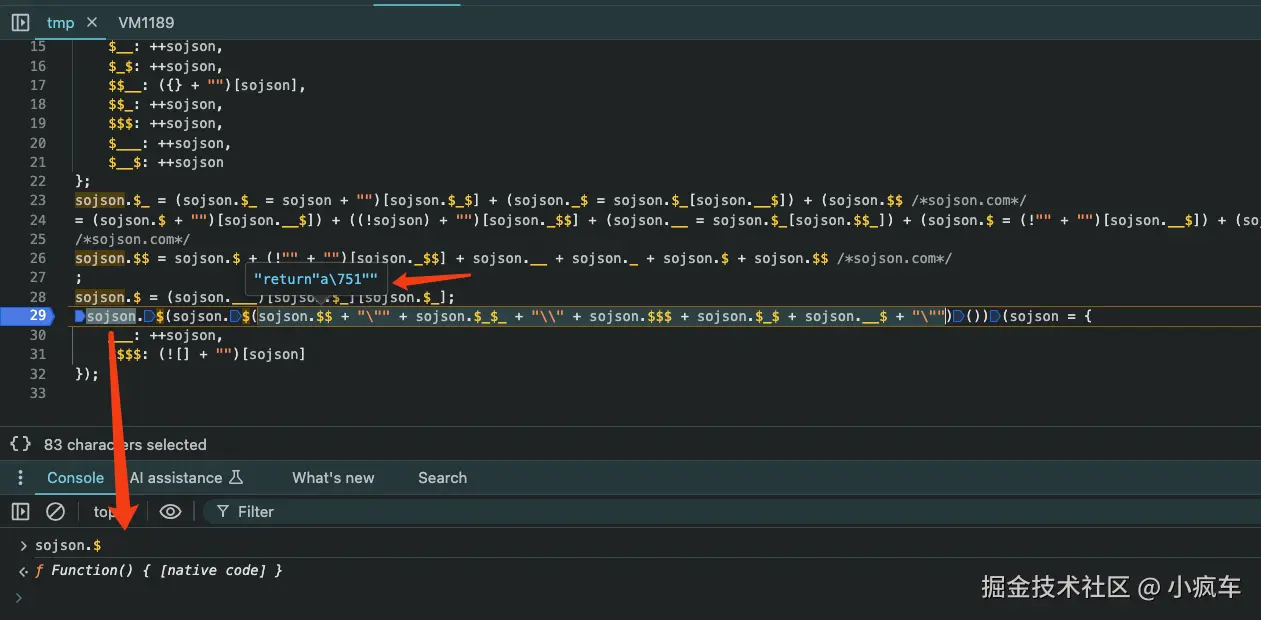Open the drawer three-dot menu
This screenshot has width=1261, height=620.
click(20, 478)
